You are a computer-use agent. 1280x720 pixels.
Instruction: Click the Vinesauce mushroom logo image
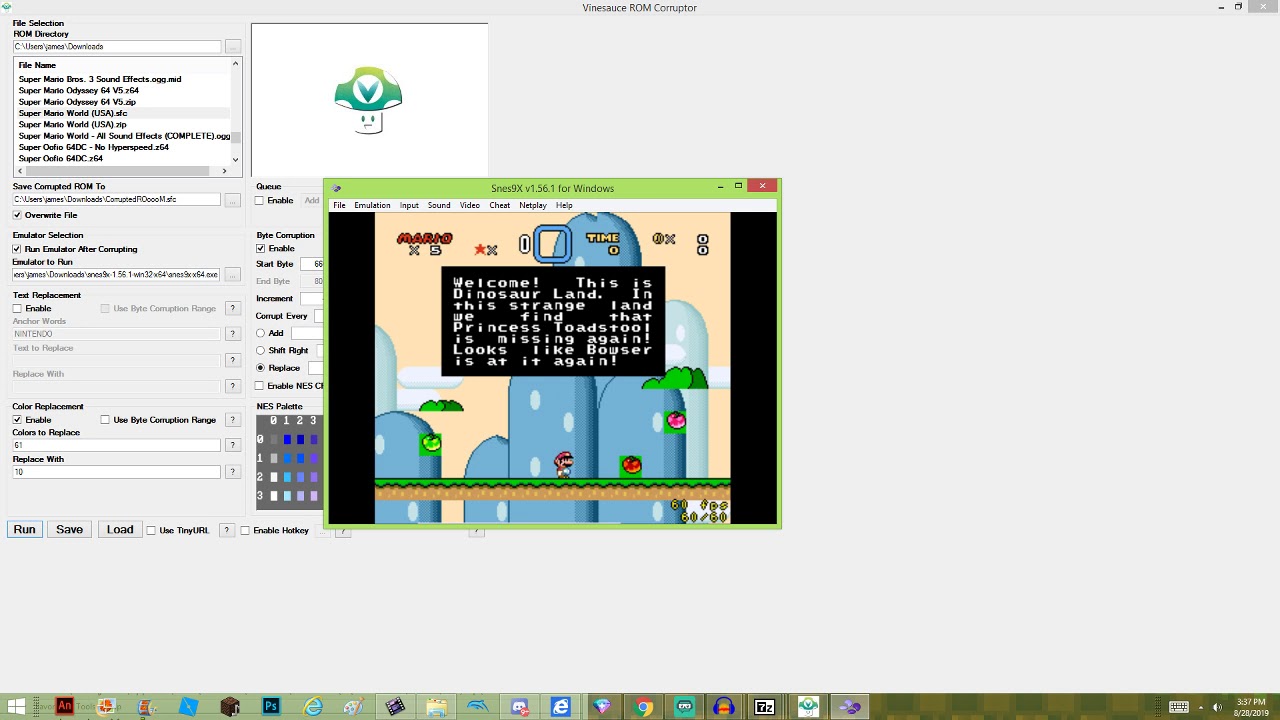[x=368, y=100]
